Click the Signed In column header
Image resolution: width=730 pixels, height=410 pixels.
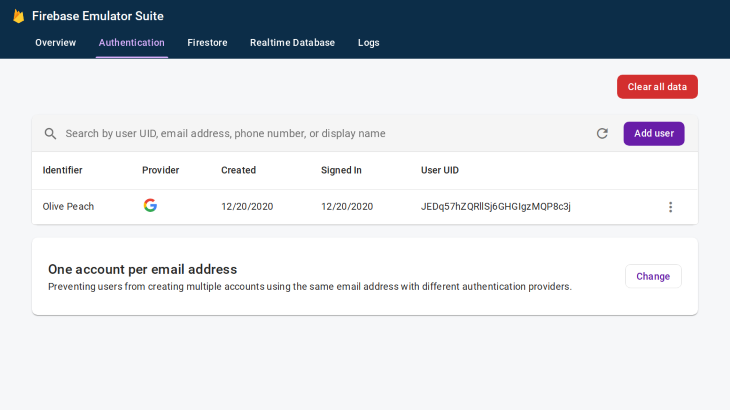(341, 170)
